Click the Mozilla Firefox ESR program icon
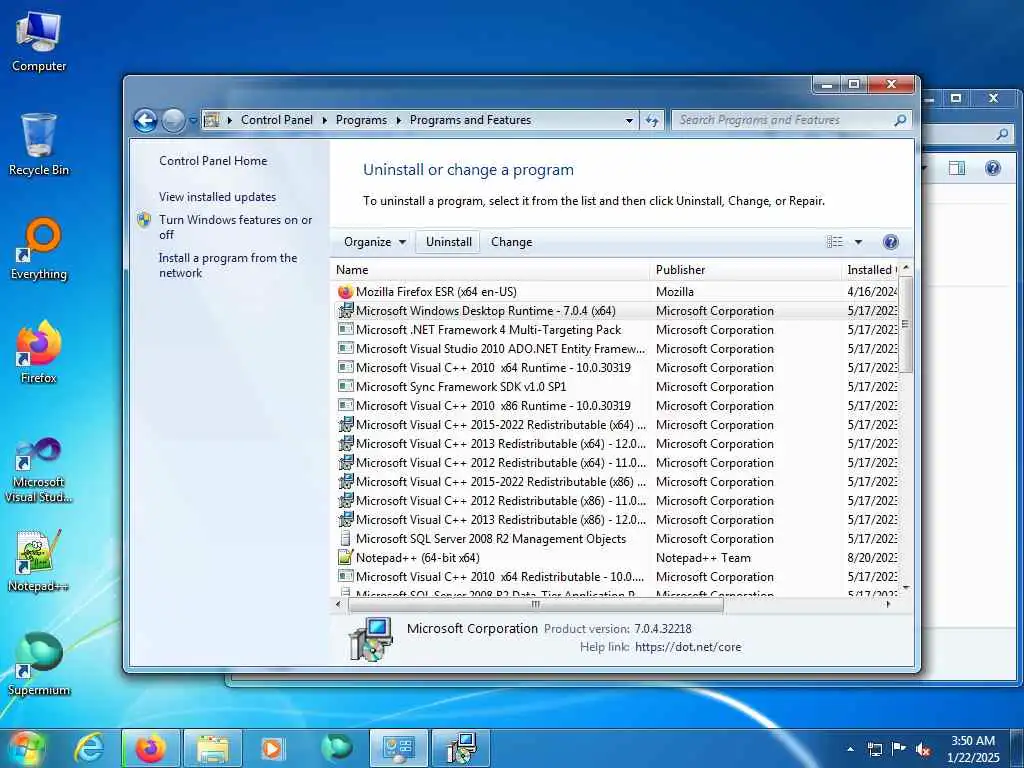The width and height of the screenshot is (1024, 768). pos(345,292)
